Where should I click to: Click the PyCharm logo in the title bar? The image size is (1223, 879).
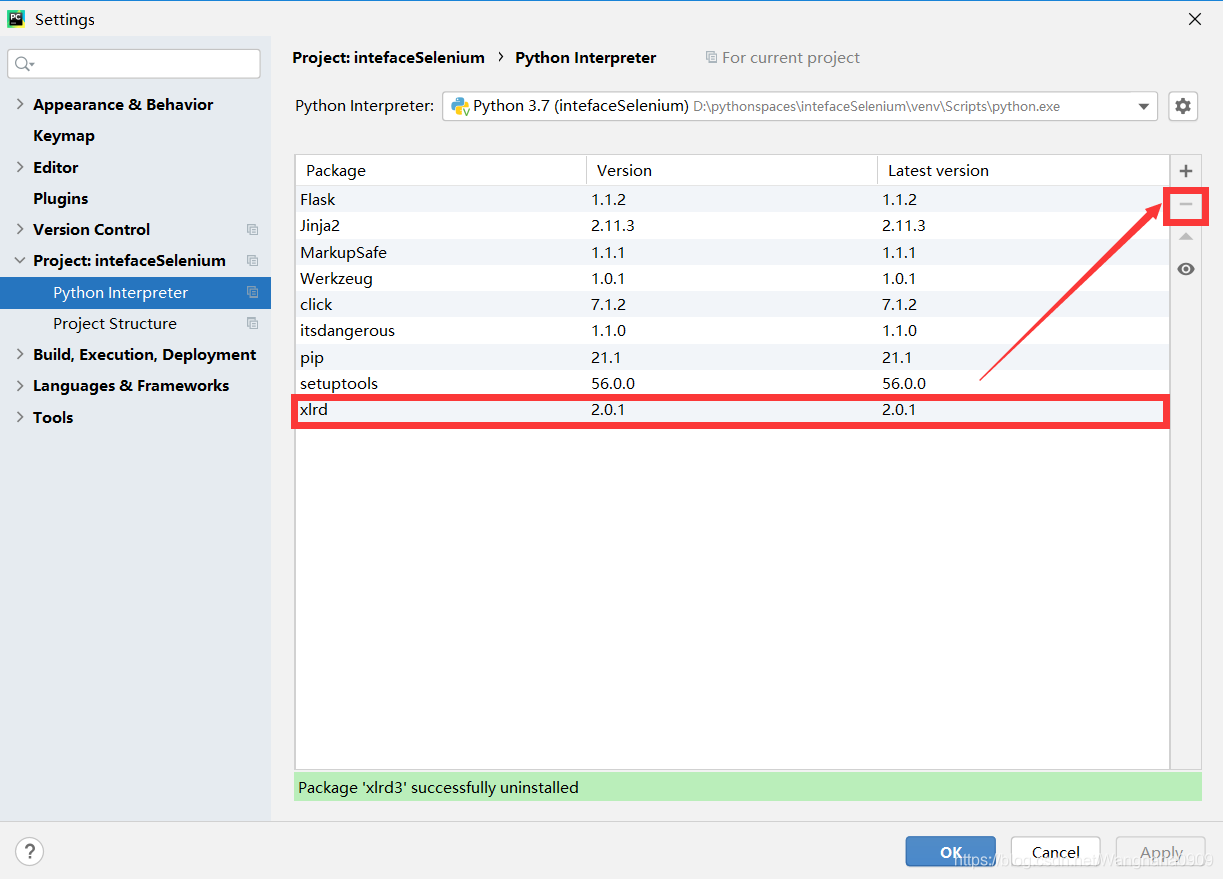tap(15, 18)
